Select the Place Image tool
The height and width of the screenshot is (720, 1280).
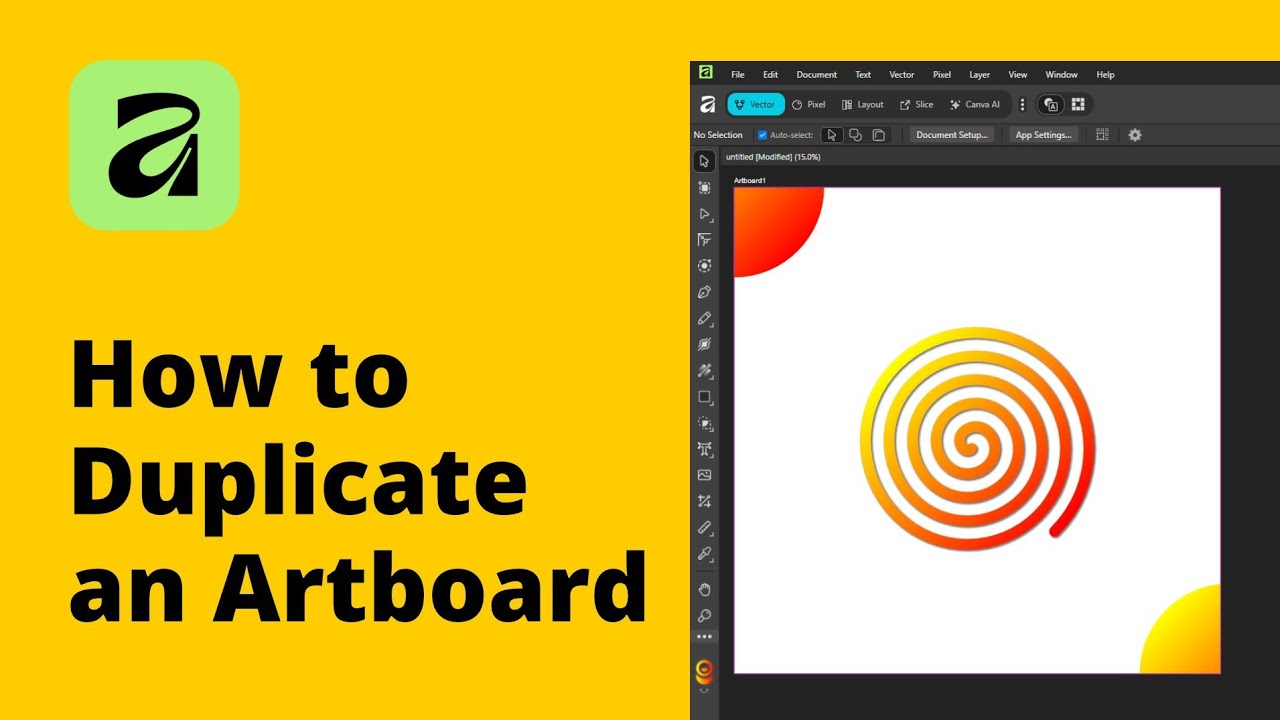[x=704, y=475]
